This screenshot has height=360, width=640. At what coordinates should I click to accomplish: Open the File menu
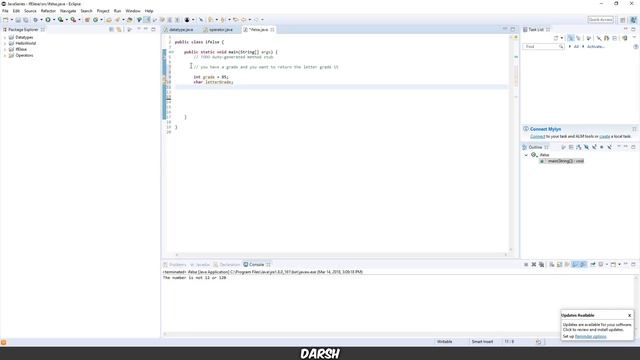(5, 11)
